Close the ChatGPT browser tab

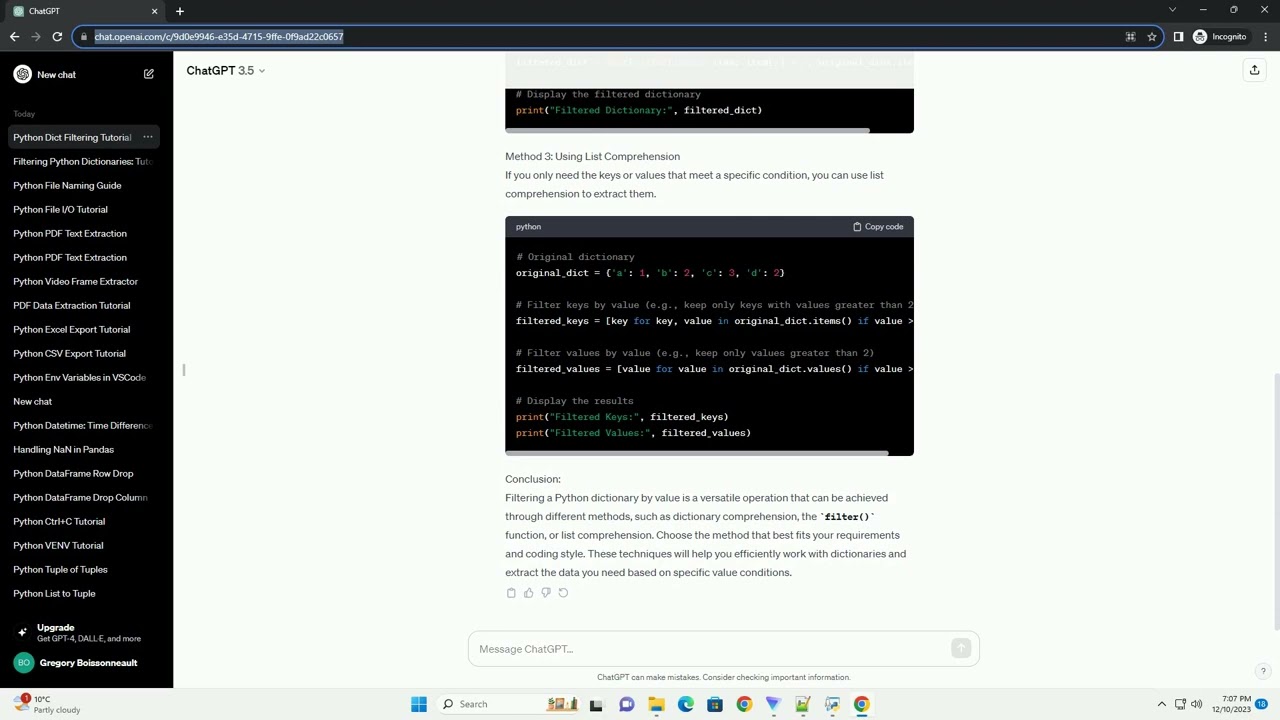(x=154, y=11)
